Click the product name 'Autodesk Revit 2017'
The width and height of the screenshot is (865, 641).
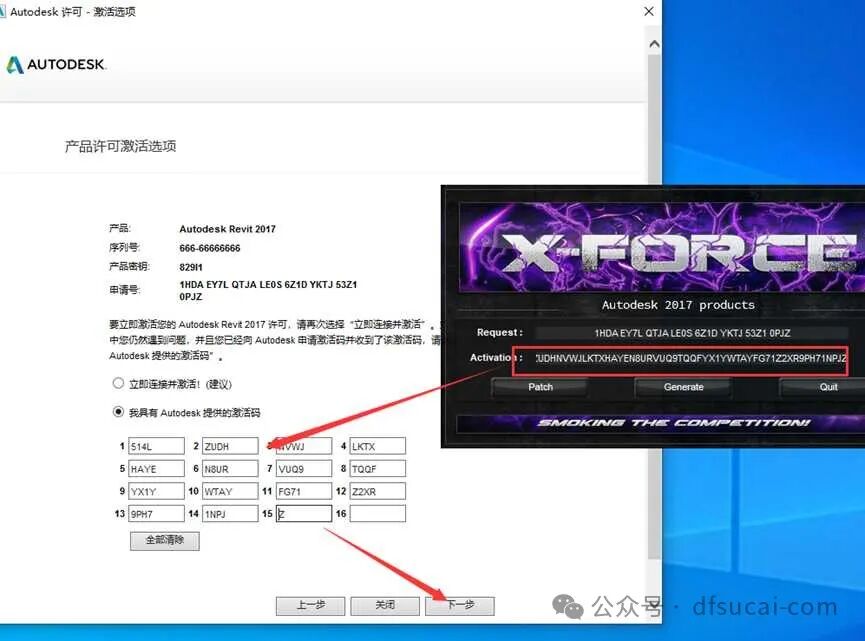click(x=227, y=229)
